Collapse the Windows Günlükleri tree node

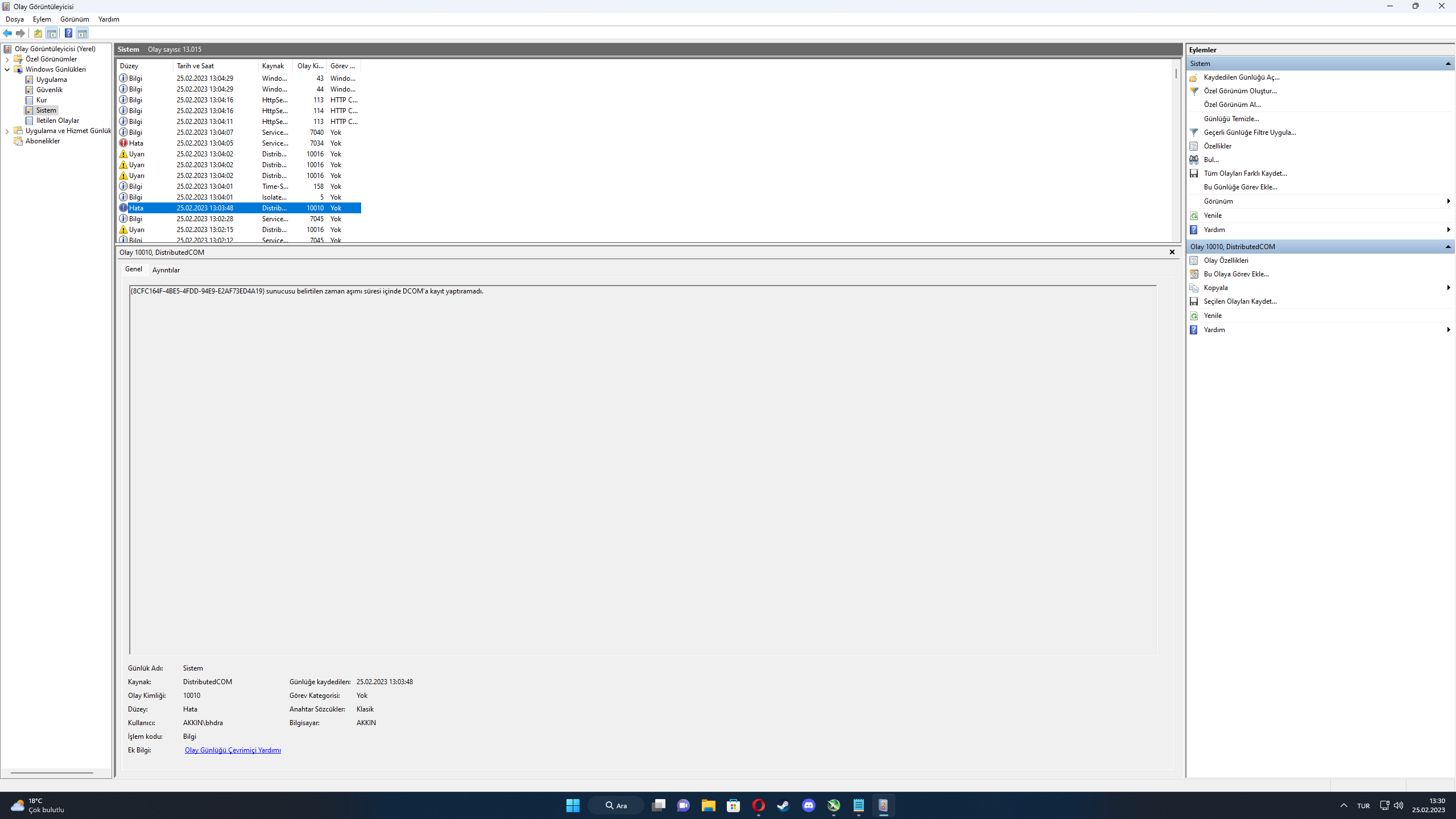point(7,69)
